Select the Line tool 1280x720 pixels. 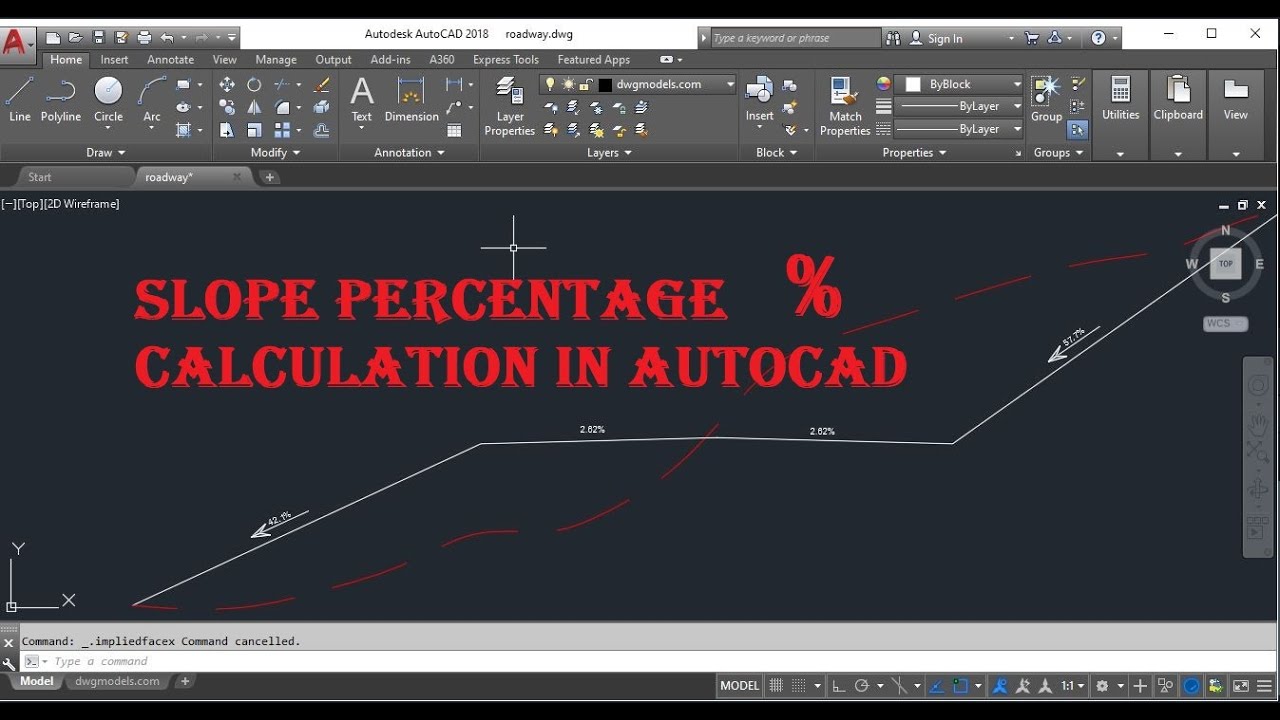19,100
